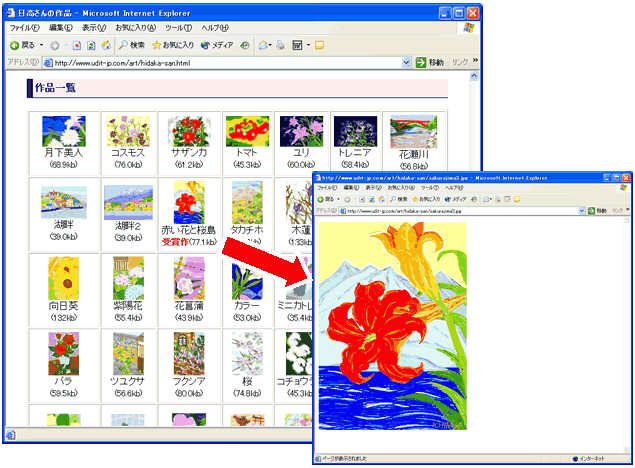Open the History icon in the main toolbar
The height and width of the screenshot is (468, 635).
coord(245,45)
